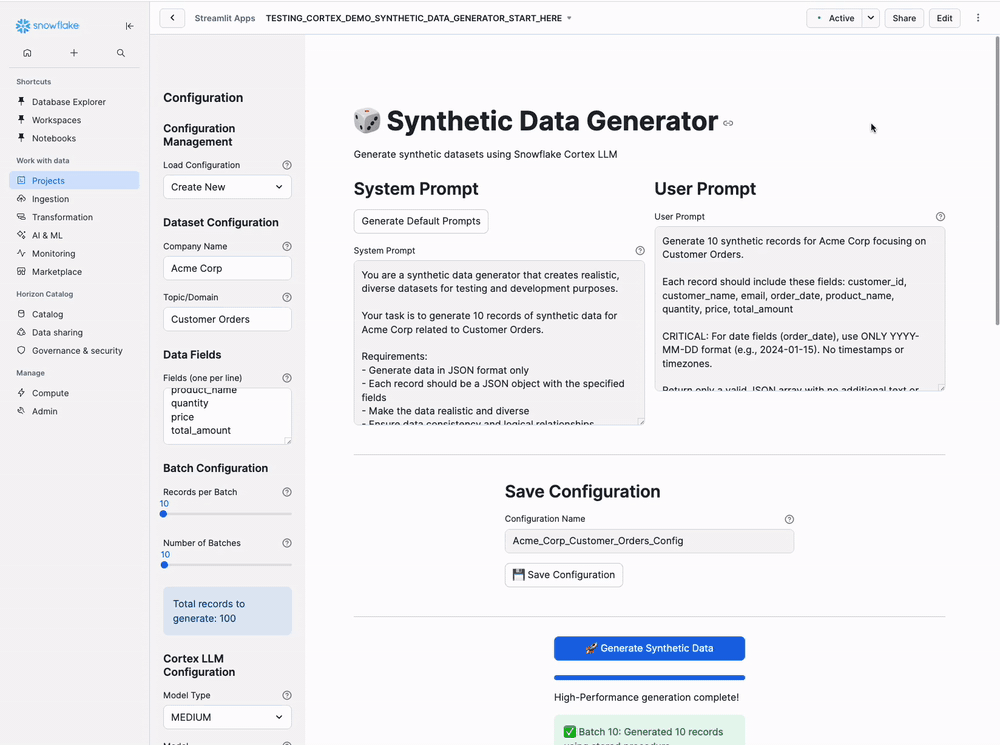
Task: Open the Home icon in the sidebar
Action: tap(26, 52)
